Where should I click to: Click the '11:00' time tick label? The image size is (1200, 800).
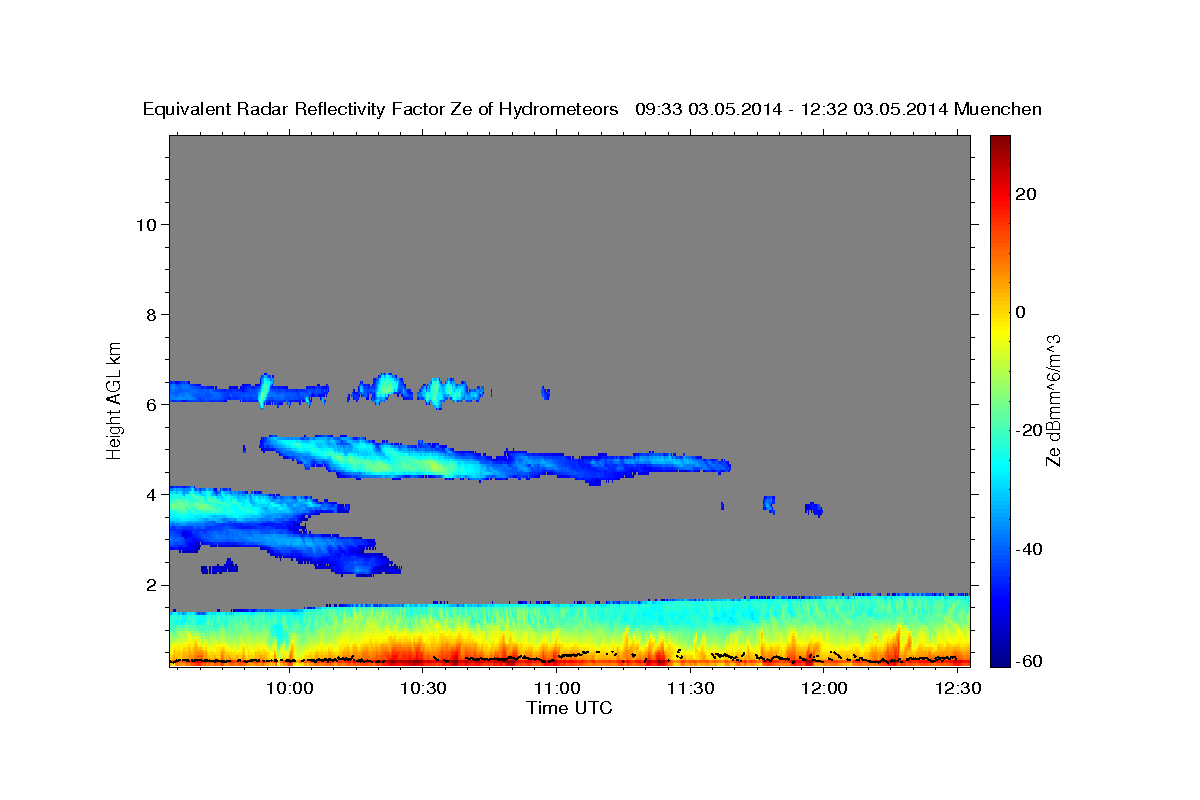pyautogui.click(x=557, y=689)
